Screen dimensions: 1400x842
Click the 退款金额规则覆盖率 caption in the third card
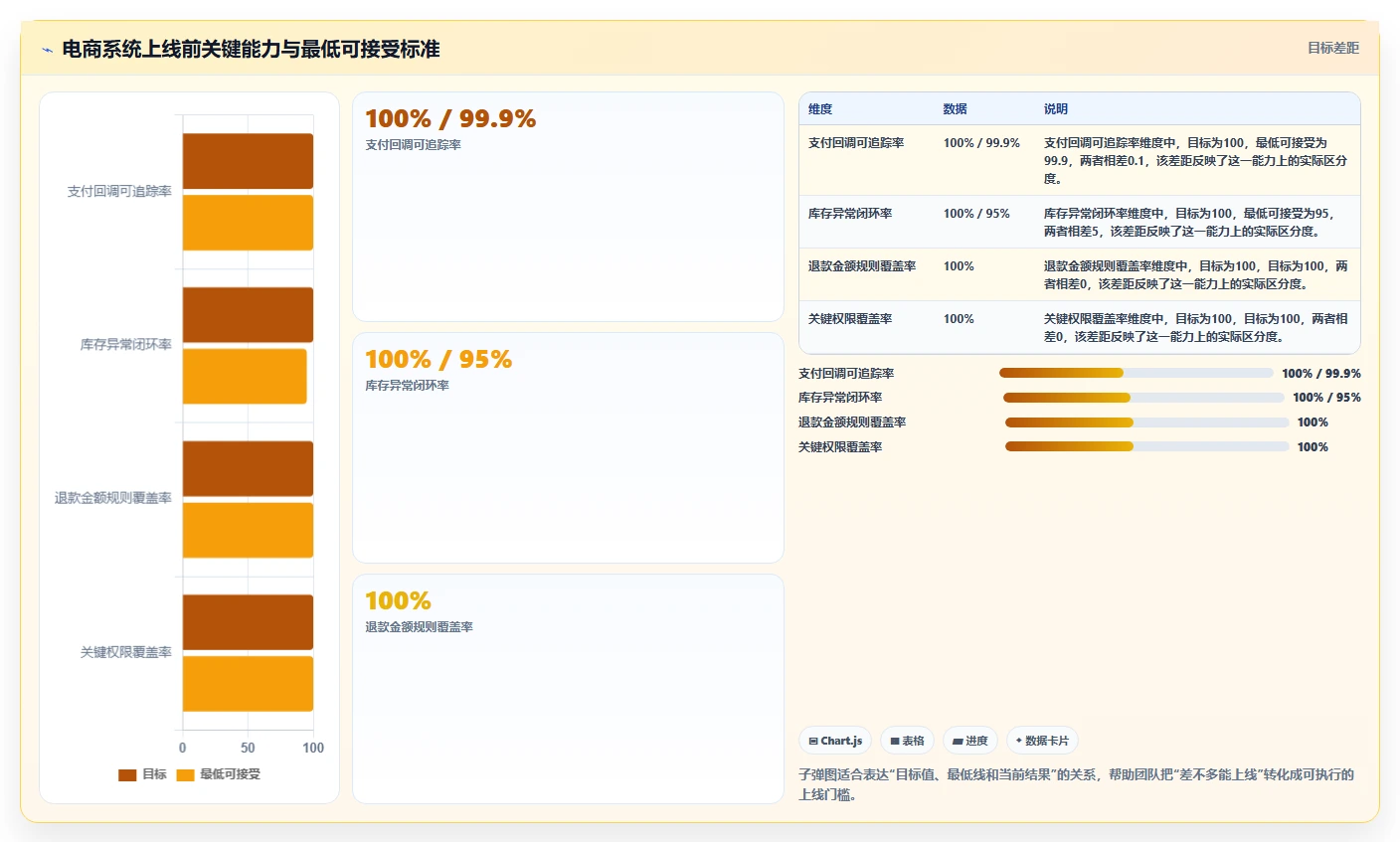[x=419, y=627]
